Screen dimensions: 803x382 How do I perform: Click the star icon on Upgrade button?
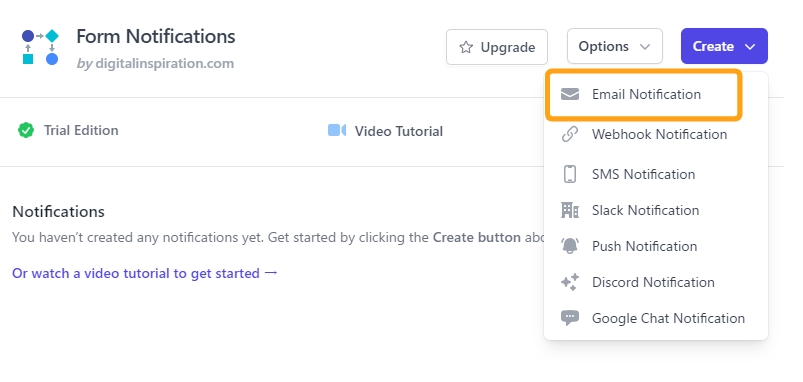[466, 48]
